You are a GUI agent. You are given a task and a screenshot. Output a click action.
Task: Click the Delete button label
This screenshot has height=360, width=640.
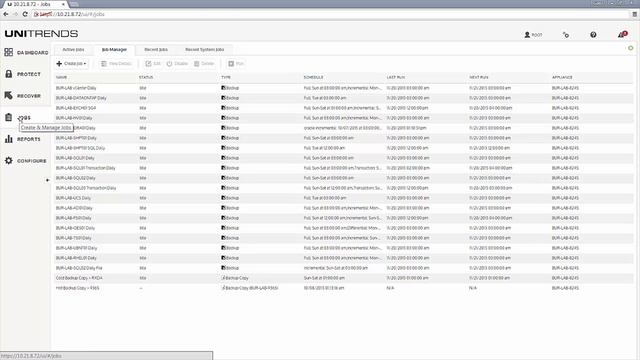coord(207,64)
